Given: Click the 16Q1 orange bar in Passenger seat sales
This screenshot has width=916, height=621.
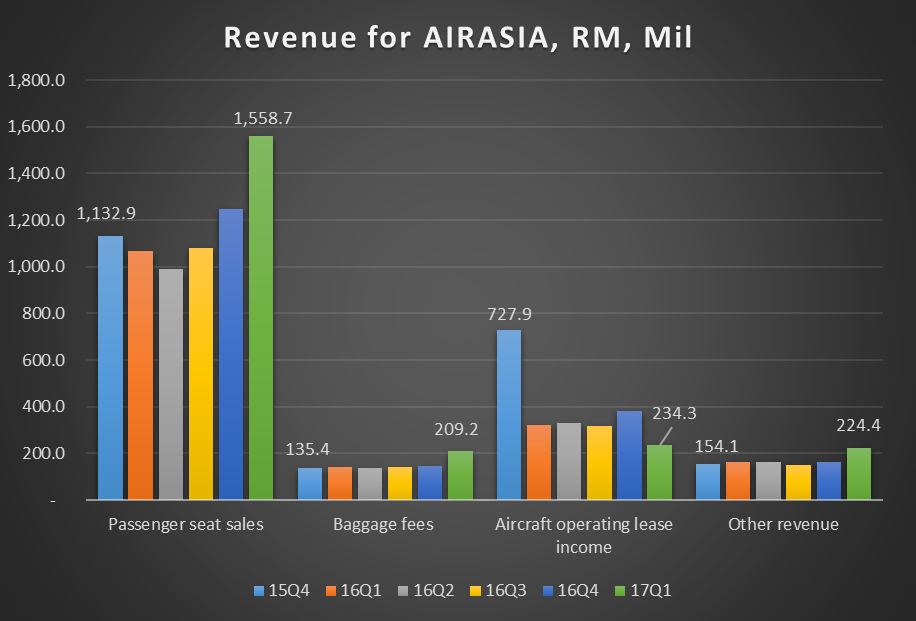Looking at the screenshot, I should (140, 375).
